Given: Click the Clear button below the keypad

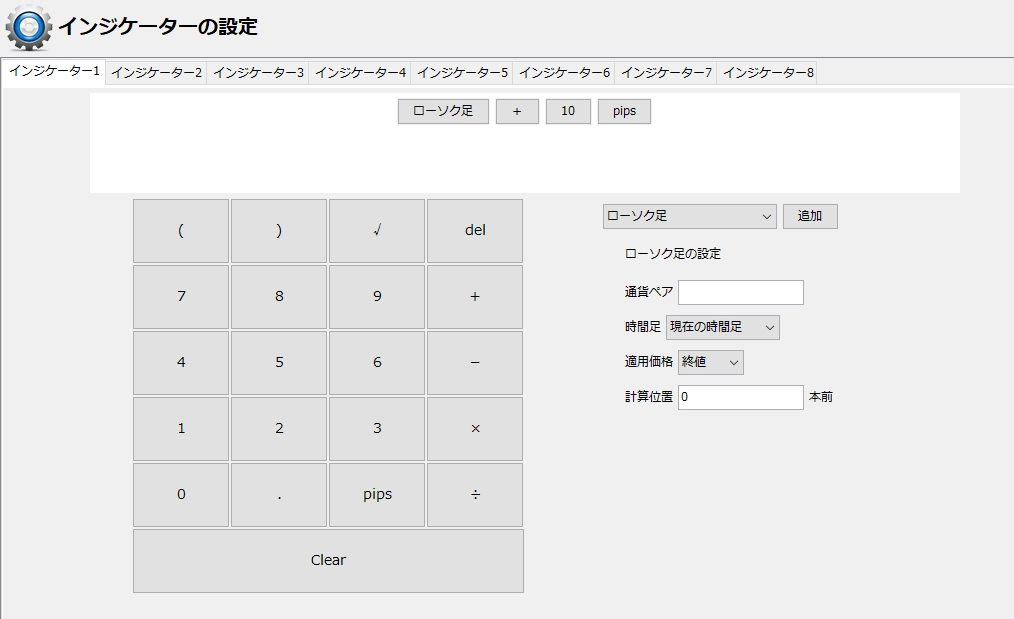Looking at the screenshot, I should coord(328,560).
